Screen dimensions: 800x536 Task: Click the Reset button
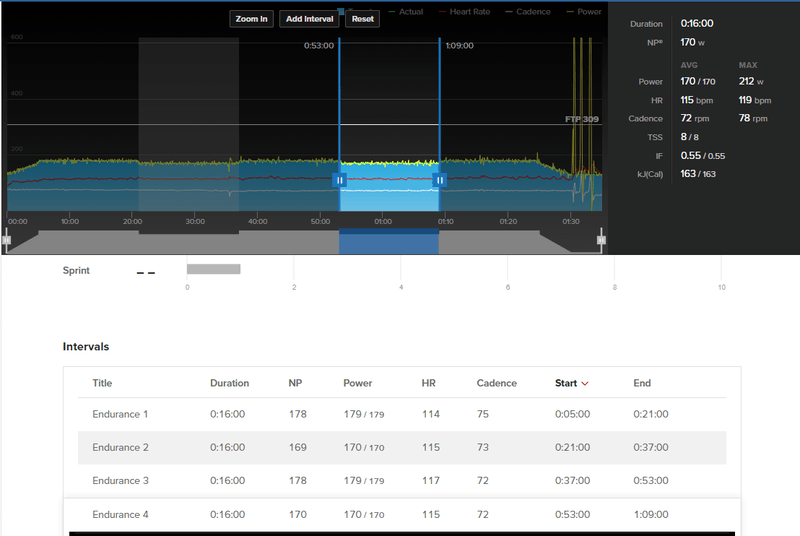point(362,19)
